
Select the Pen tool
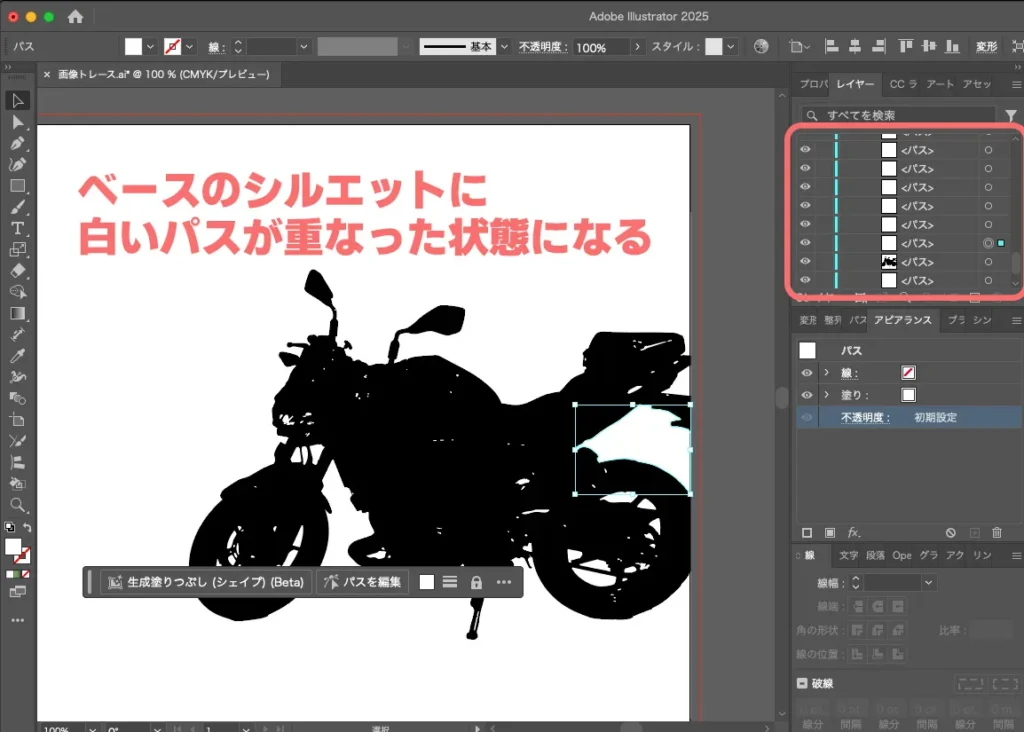[18, 143]
